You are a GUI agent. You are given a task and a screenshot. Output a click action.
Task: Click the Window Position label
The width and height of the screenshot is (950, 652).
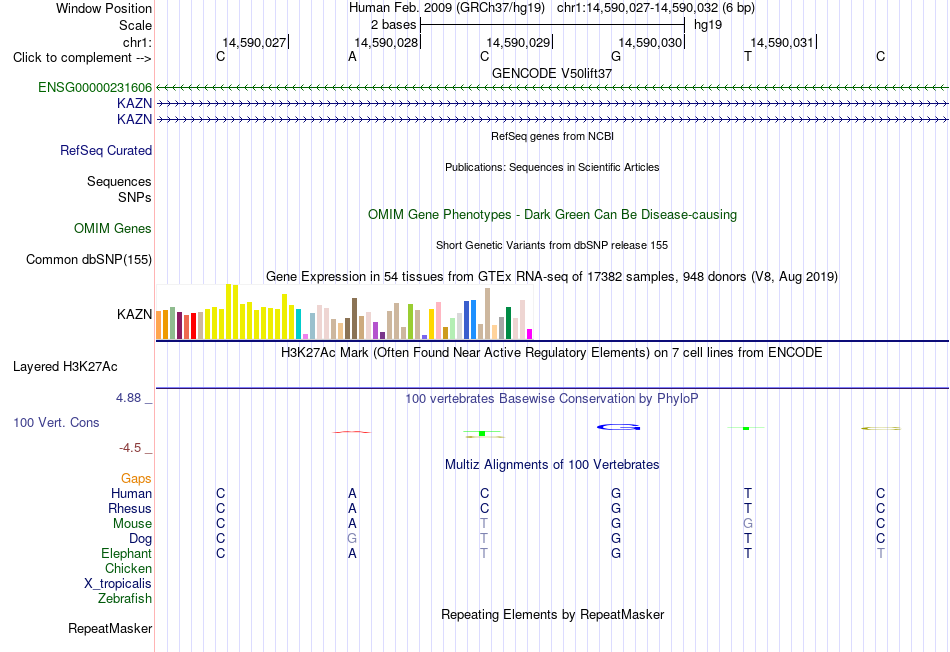[104, 8]
